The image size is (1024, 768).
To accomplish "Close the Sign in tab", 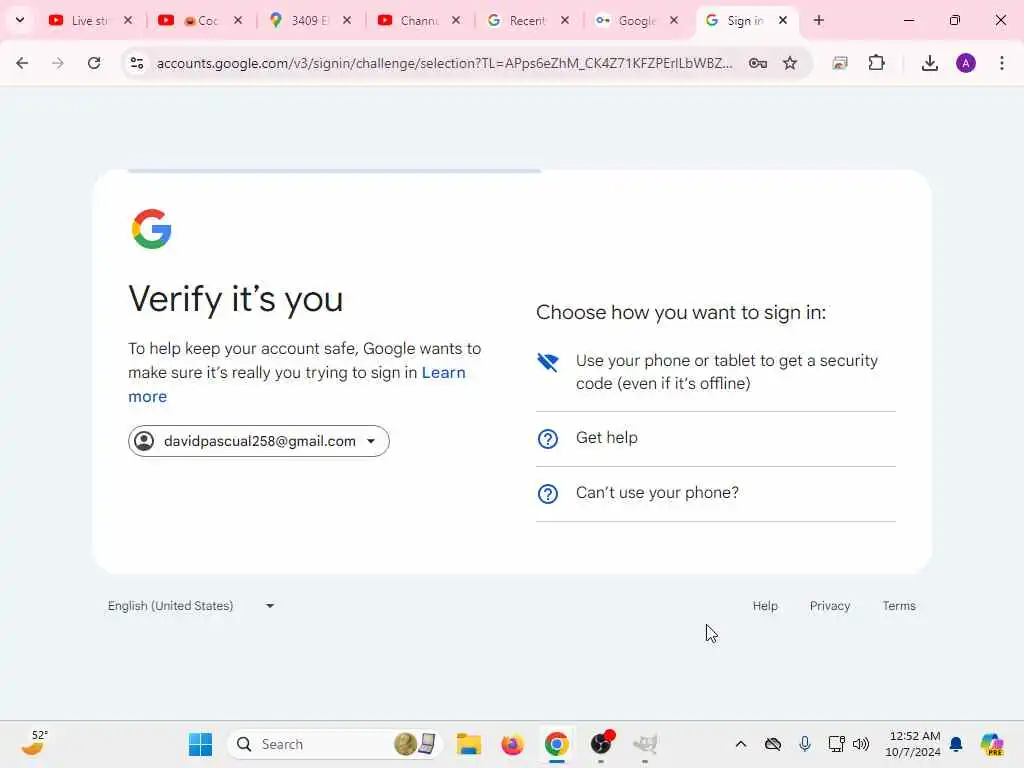I will coord(782,20).
